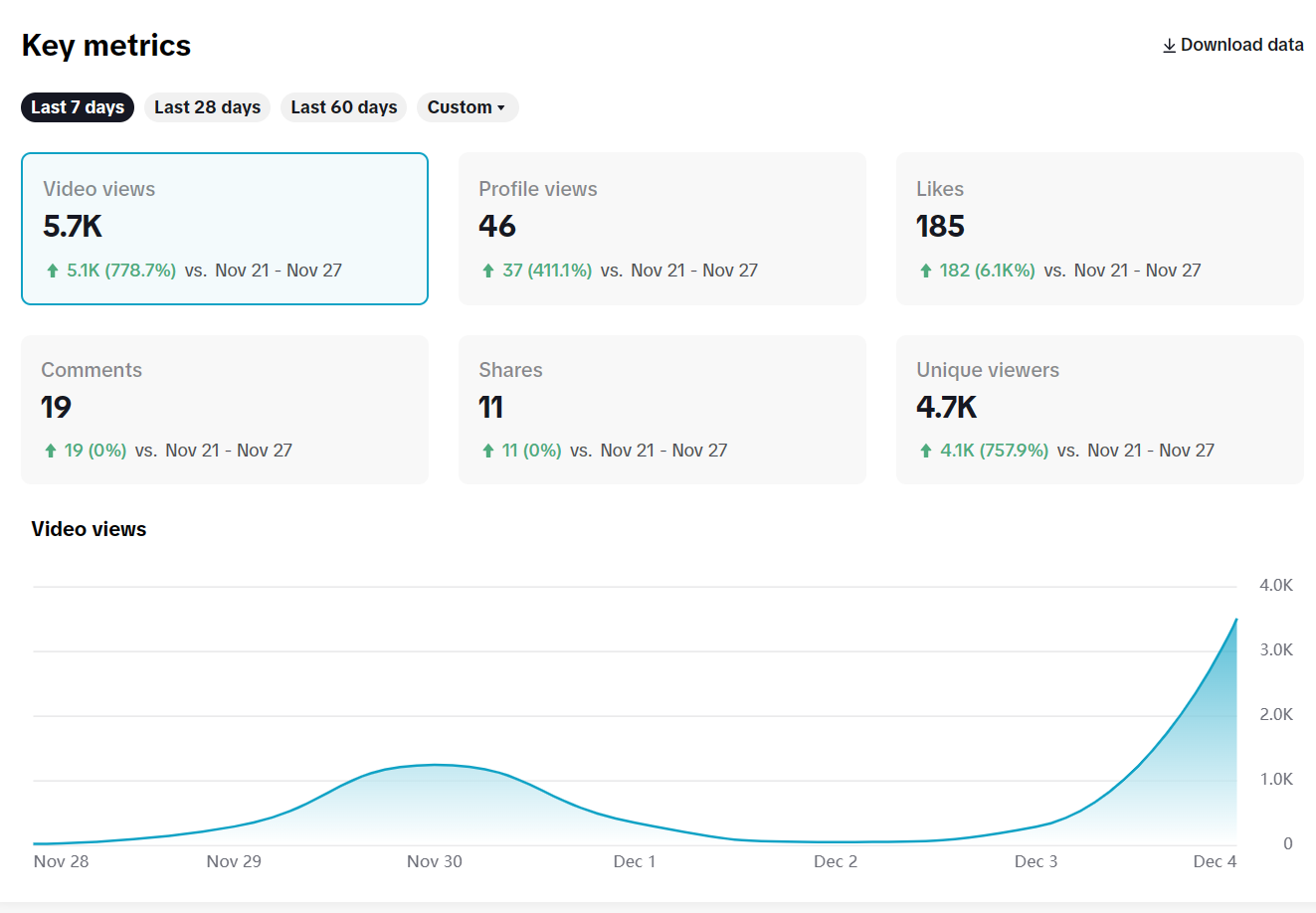Click the Video views chart title
Image resolution: width=1316 pixels, height=913 pixels.
(89, 529)
